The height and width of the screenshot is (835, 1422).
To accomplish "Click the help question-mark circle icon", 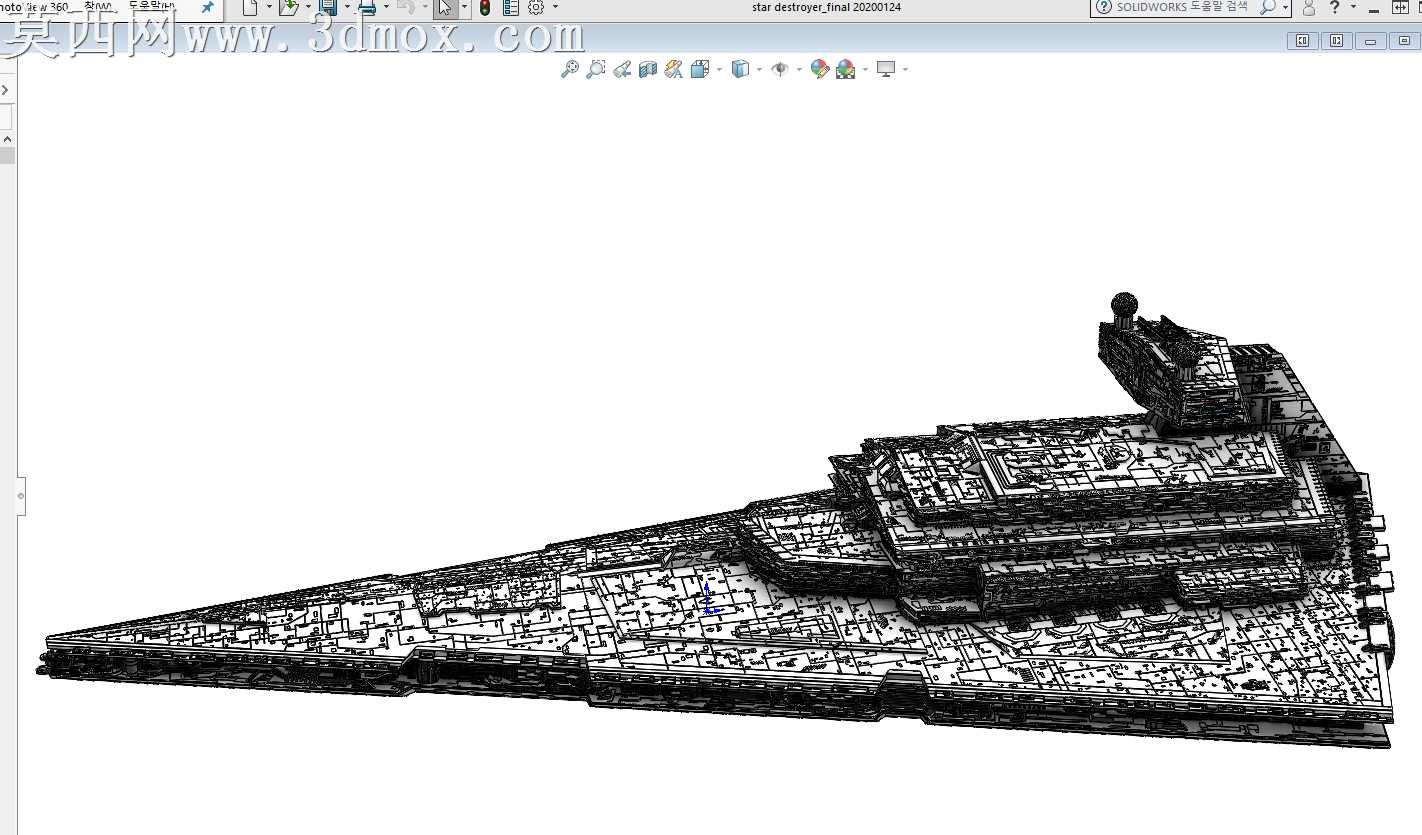I will point(1103,7).
